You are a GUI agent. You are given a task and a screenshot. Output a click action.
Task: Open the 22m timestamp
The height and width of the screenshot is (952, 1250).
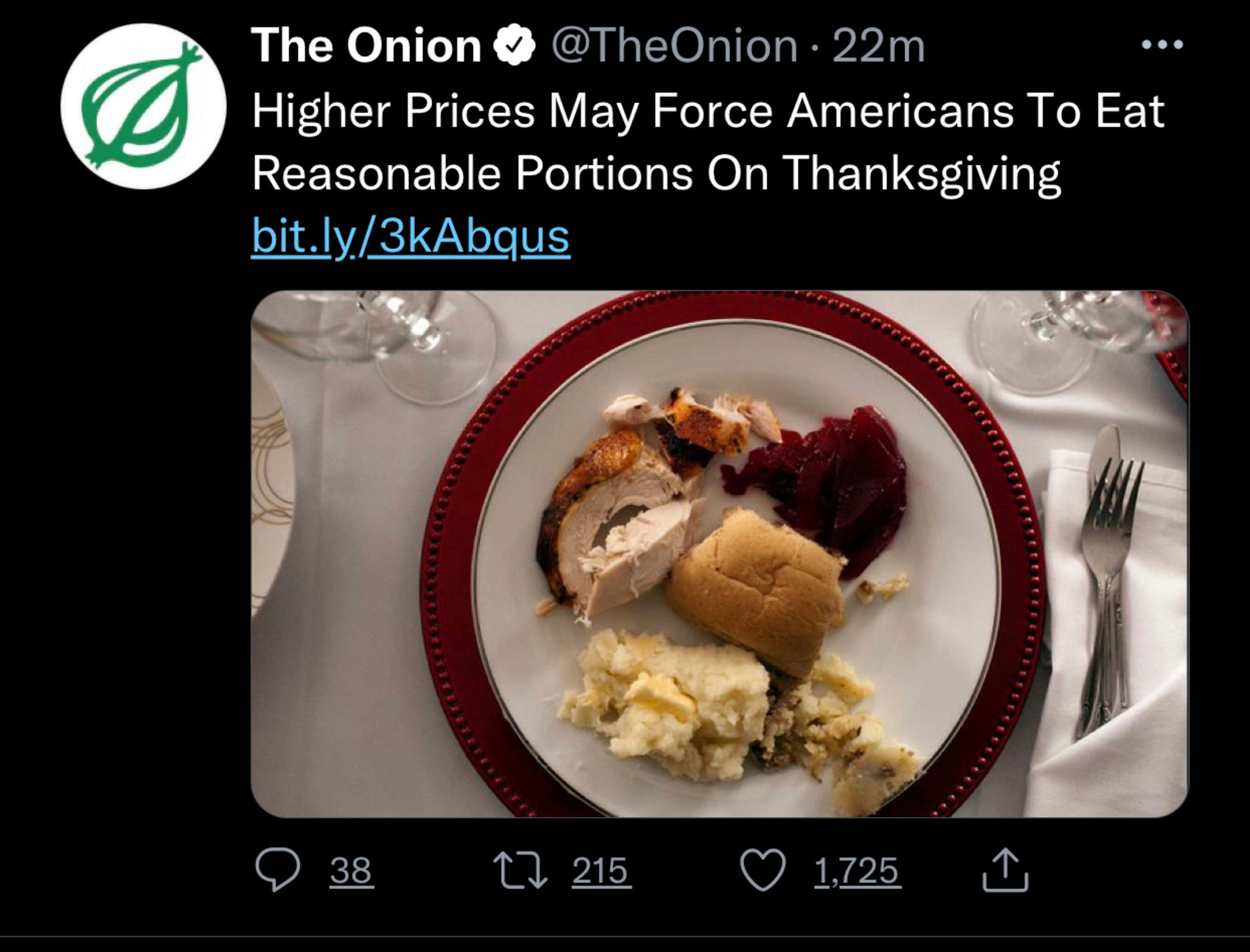878,46
